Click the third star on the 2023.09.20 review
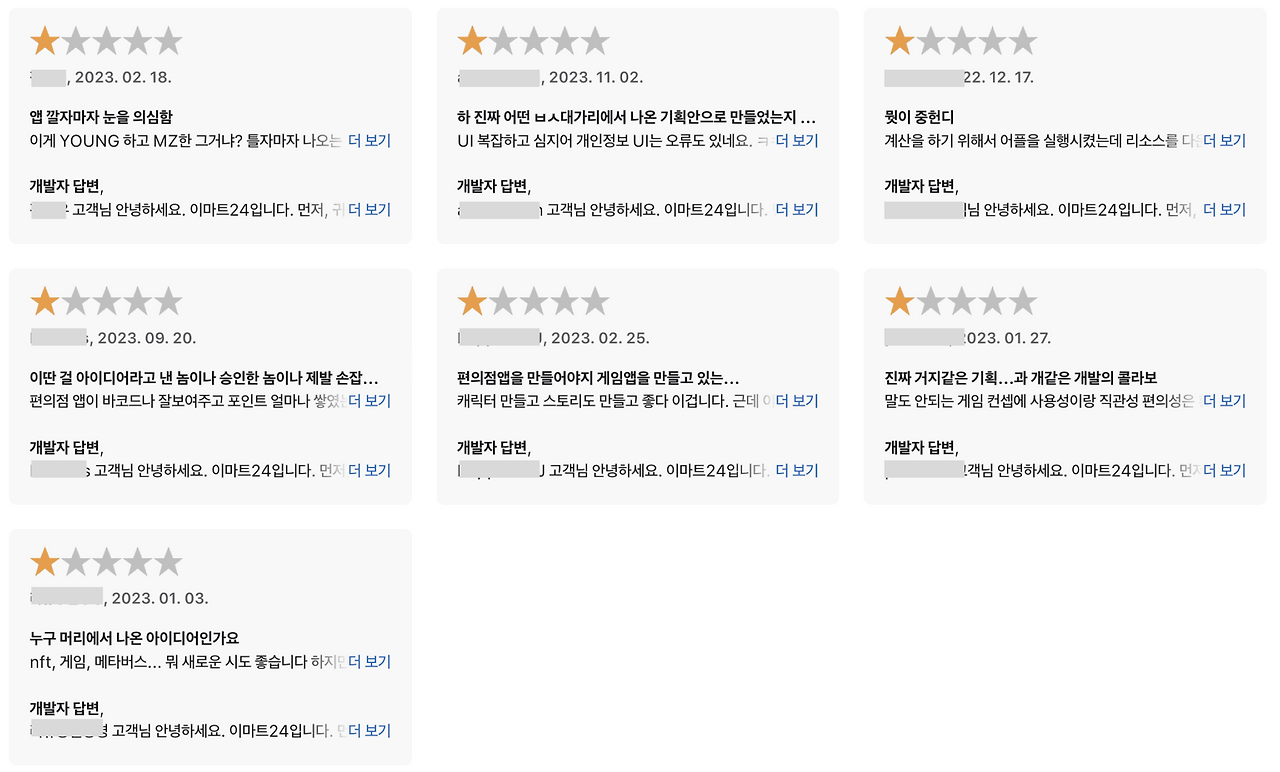This screenshot has height=772, width=1280. 106,299
